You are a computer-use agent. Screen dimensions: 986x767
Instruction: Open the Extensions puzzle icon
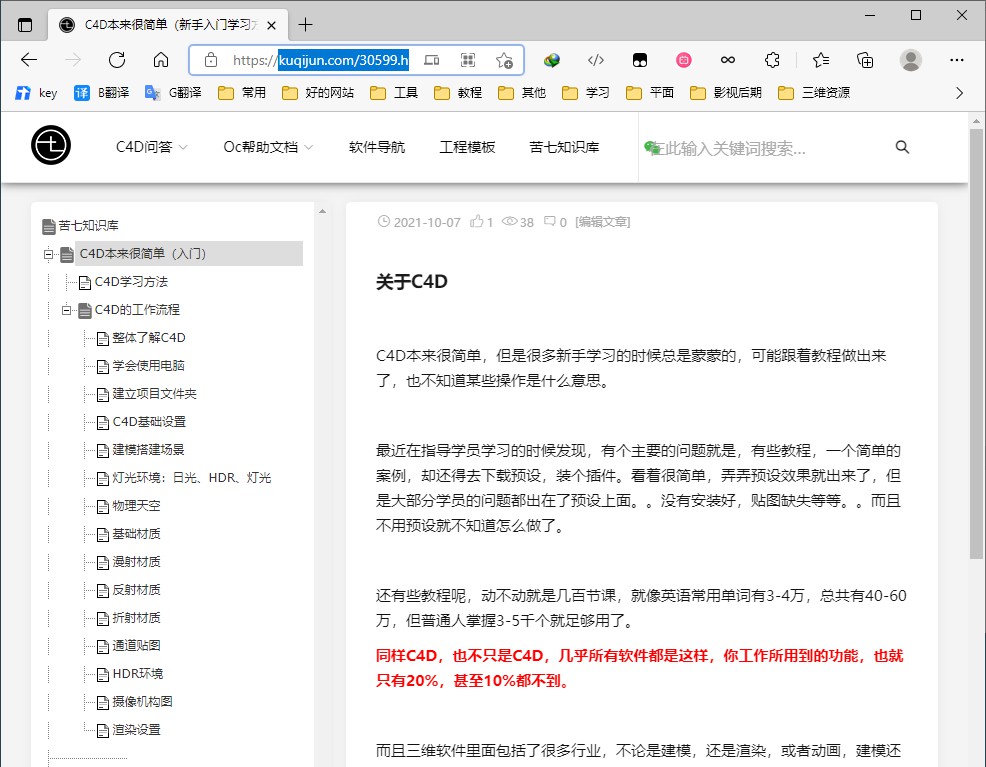[x=772, y=60]
